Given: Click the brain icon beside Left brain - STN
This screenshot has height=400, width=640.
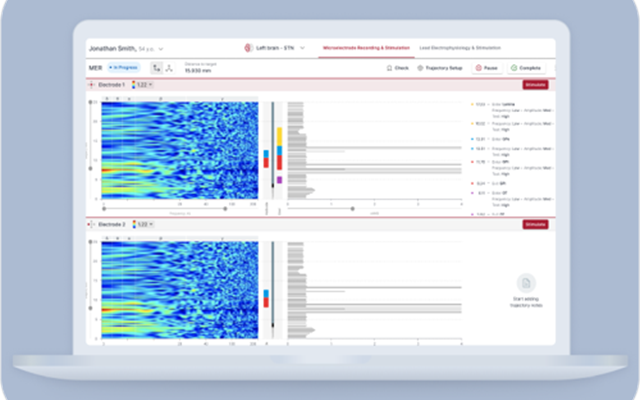Looking at the screenshot, I should (248, 48).
